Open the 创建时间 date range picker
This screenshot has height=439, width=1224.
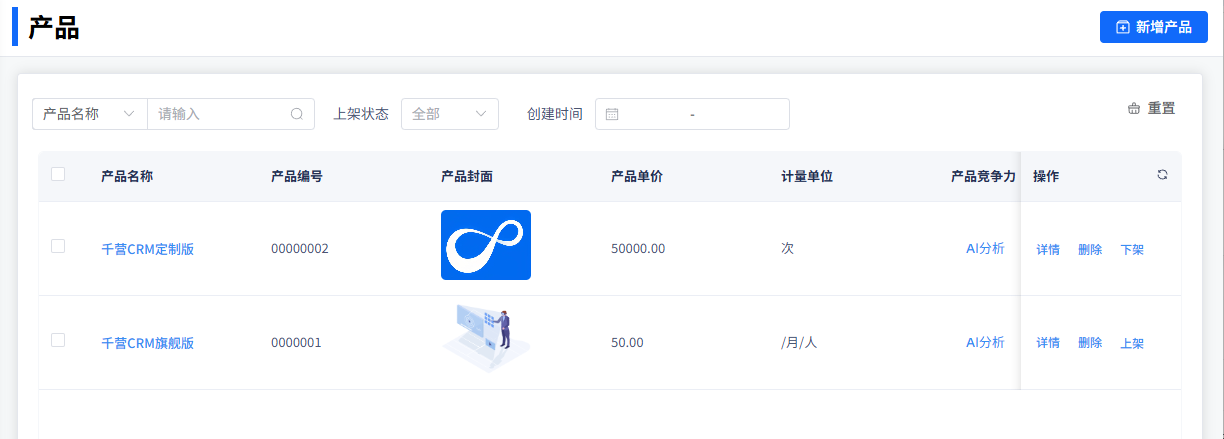click(692, 114)
